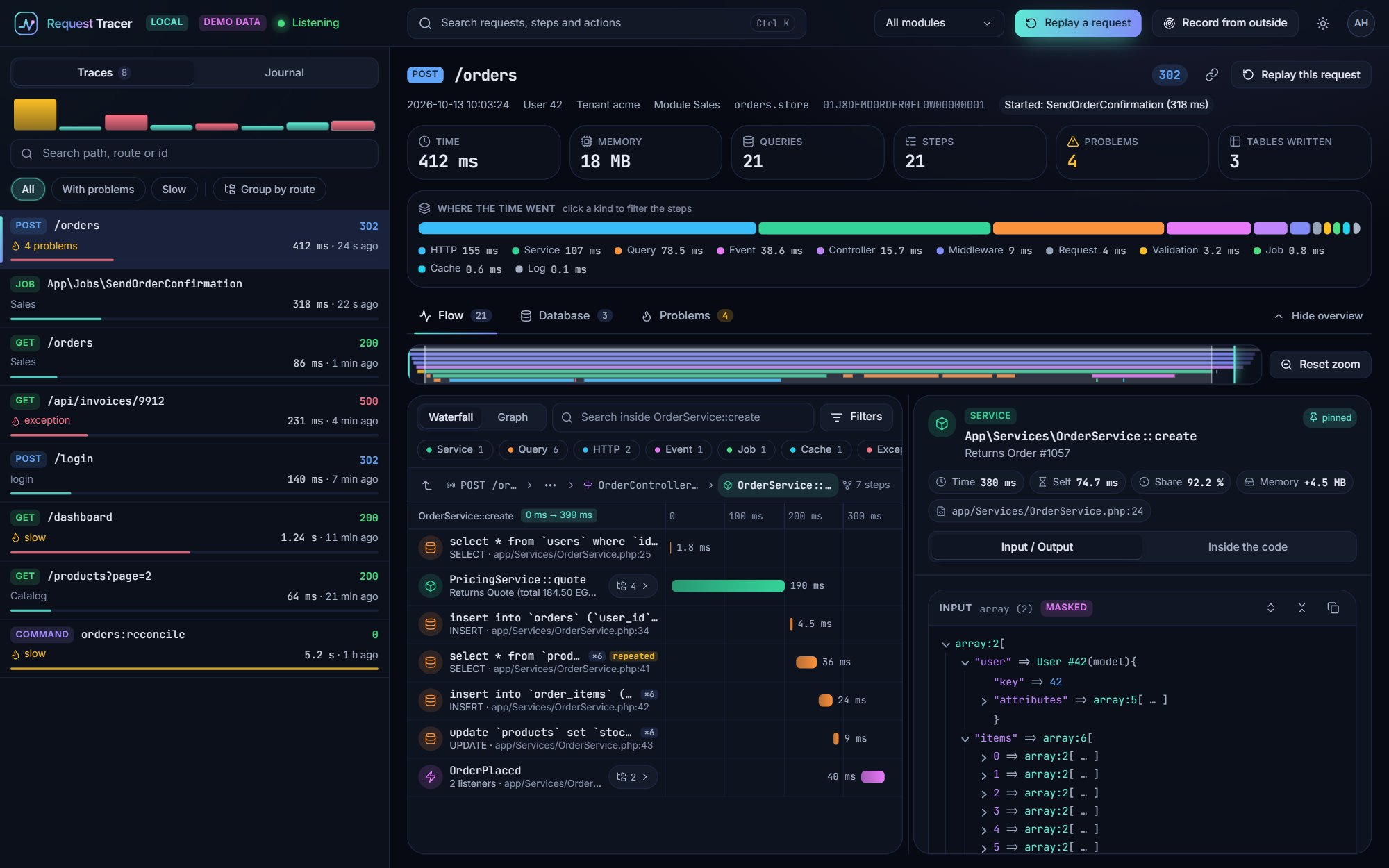
Task: Open the All modules dropdown
Action: click(938, 23)
